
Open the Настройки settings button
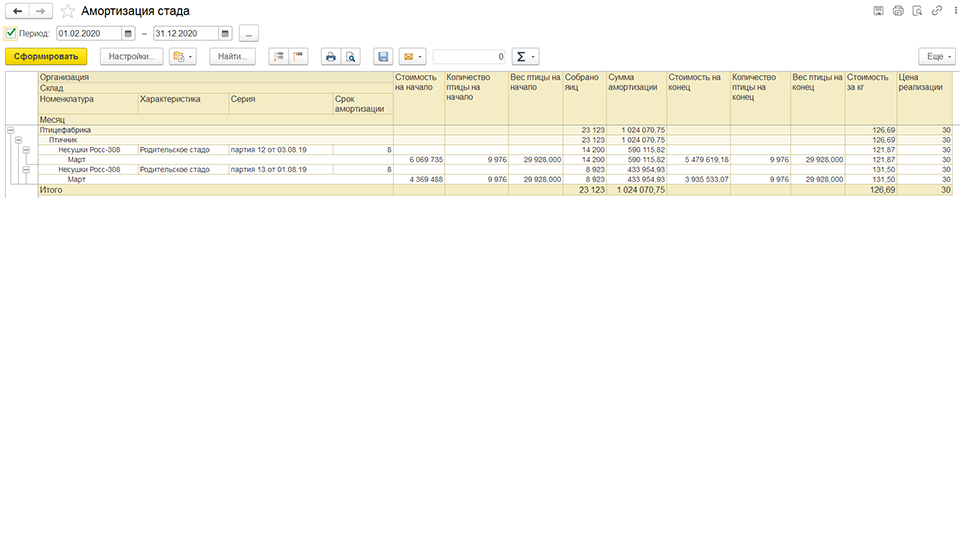(x=132, y=56)
